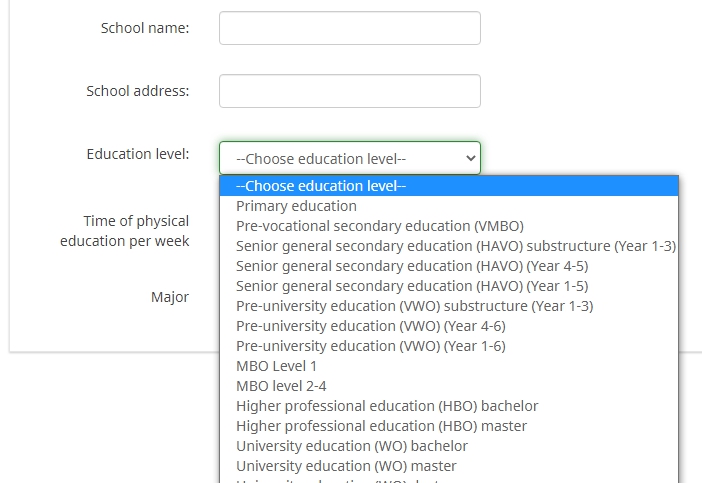Choose Primary education option
This screenshot has height=483, width=702.
click(296, 206)
